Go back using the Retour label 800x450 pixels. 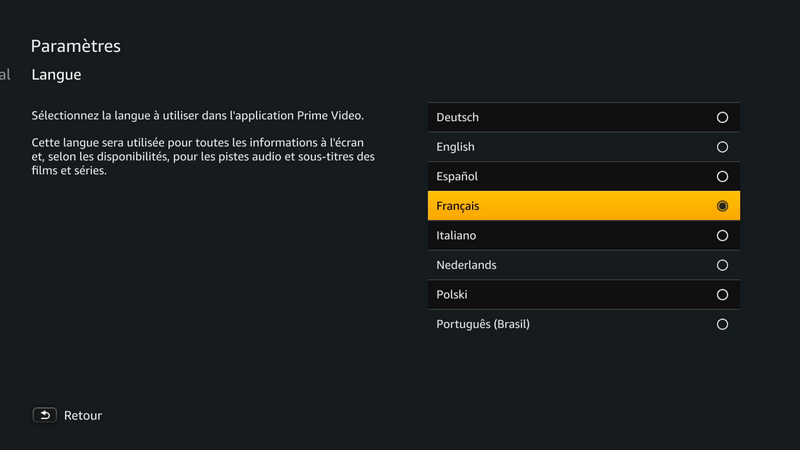pos(83,415)
